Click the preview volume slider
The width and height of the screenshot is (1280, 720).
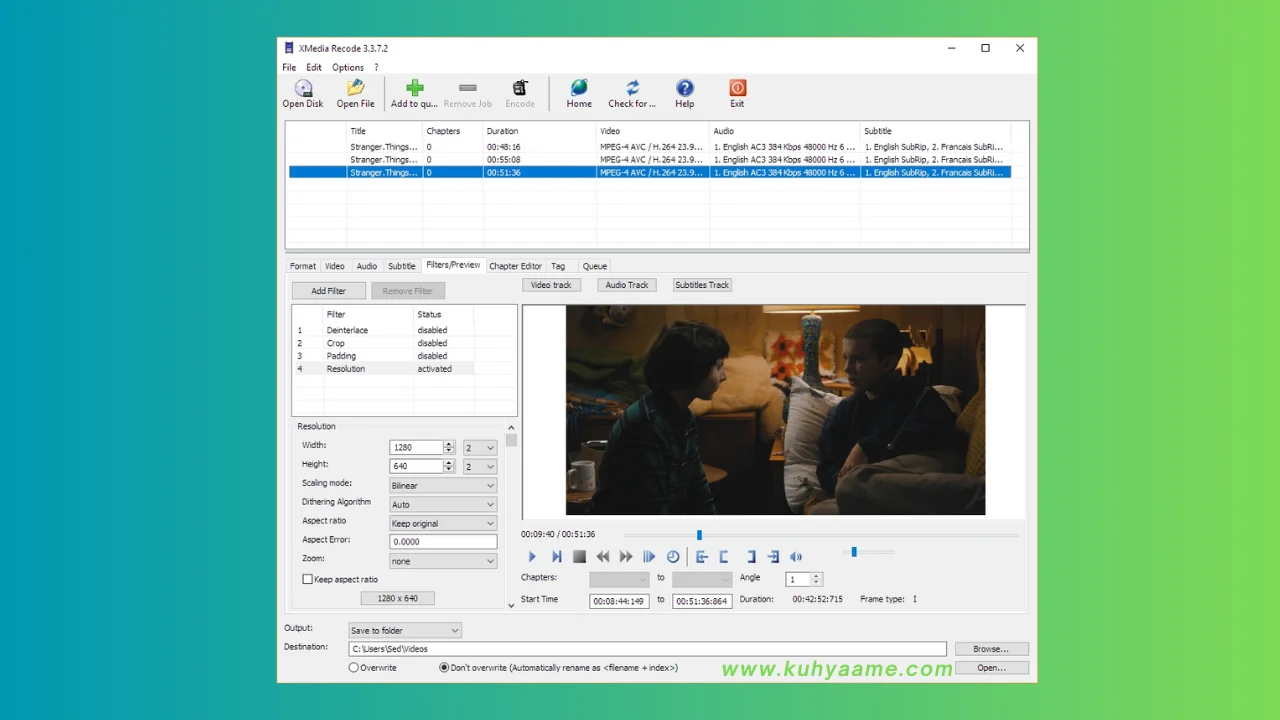(x=854, y=552)
